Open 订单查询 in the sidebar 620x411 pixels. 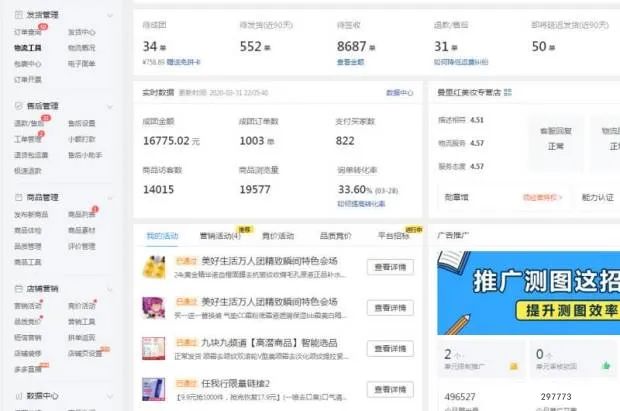coord(28,32)
